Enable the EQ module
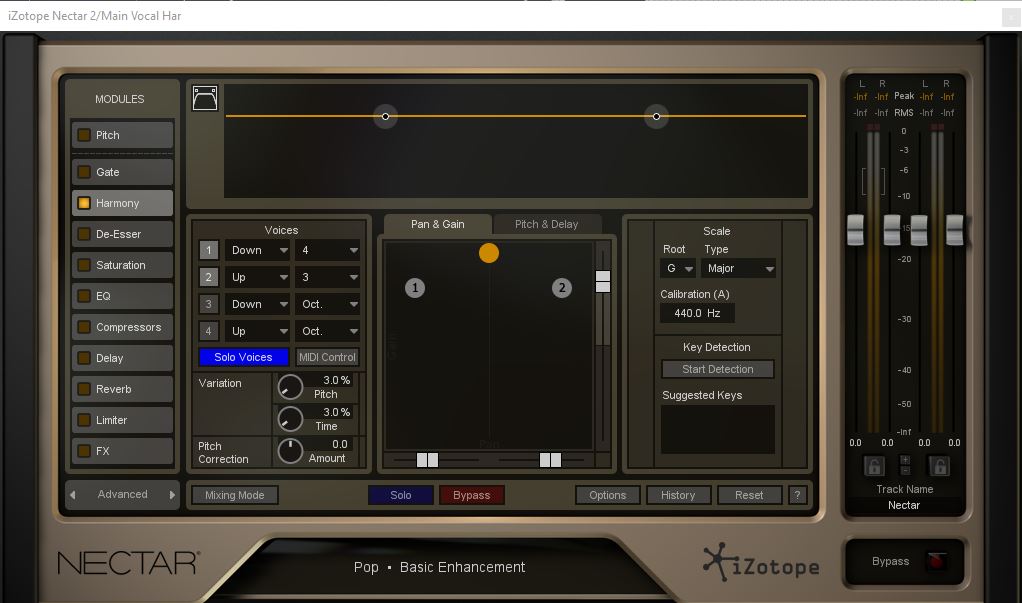This screenshot has width=1022, height=603. 84,296
